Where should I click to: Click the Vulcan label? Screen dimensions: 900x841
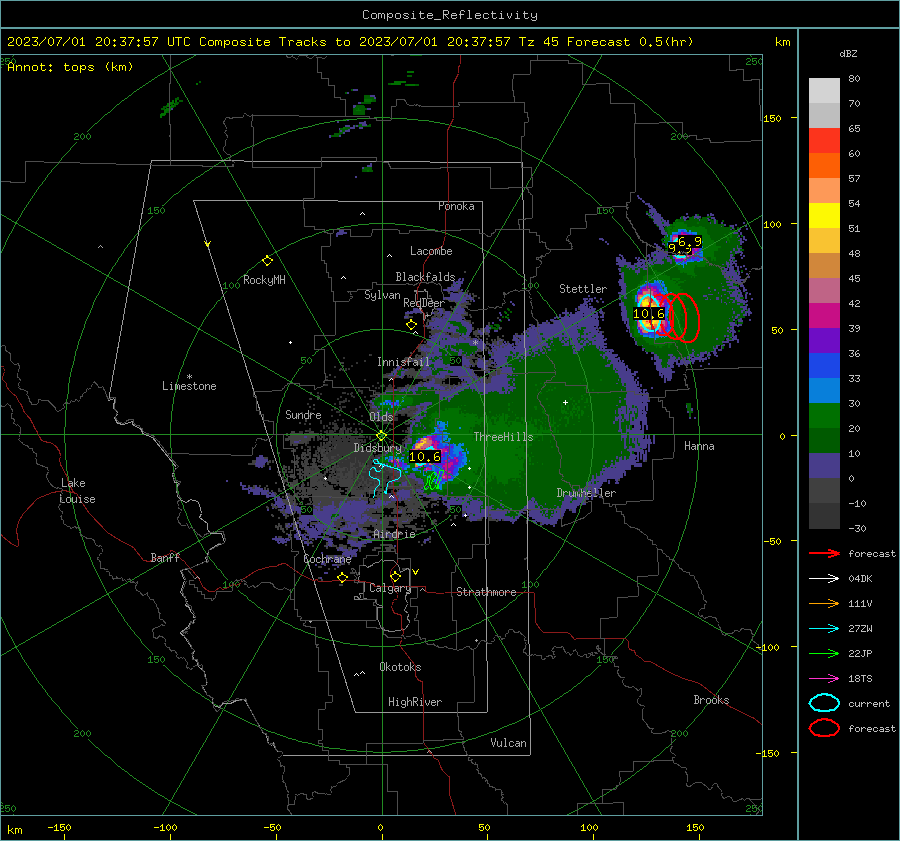(x=508, y=743)
